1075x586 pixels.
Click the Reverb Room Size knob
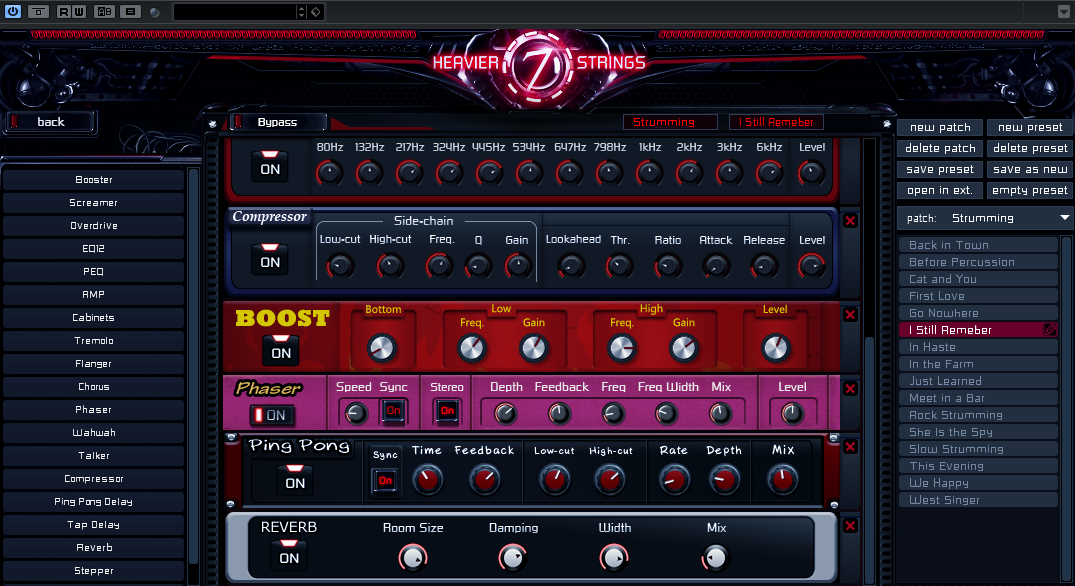[413, 557]
